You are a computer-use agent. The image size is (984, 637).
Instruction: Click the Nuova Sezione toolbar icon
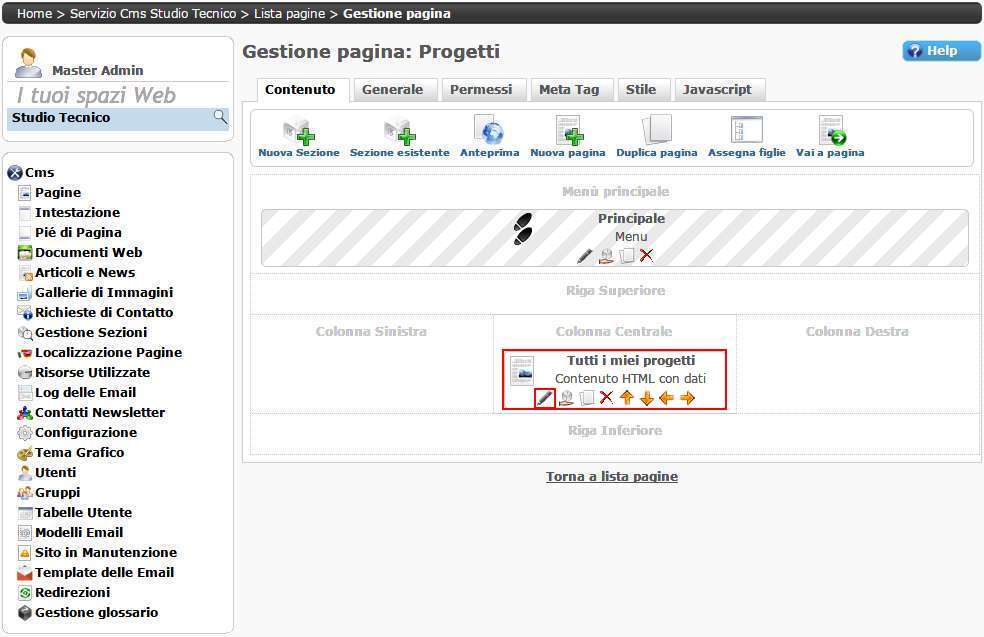click(298, 132)
